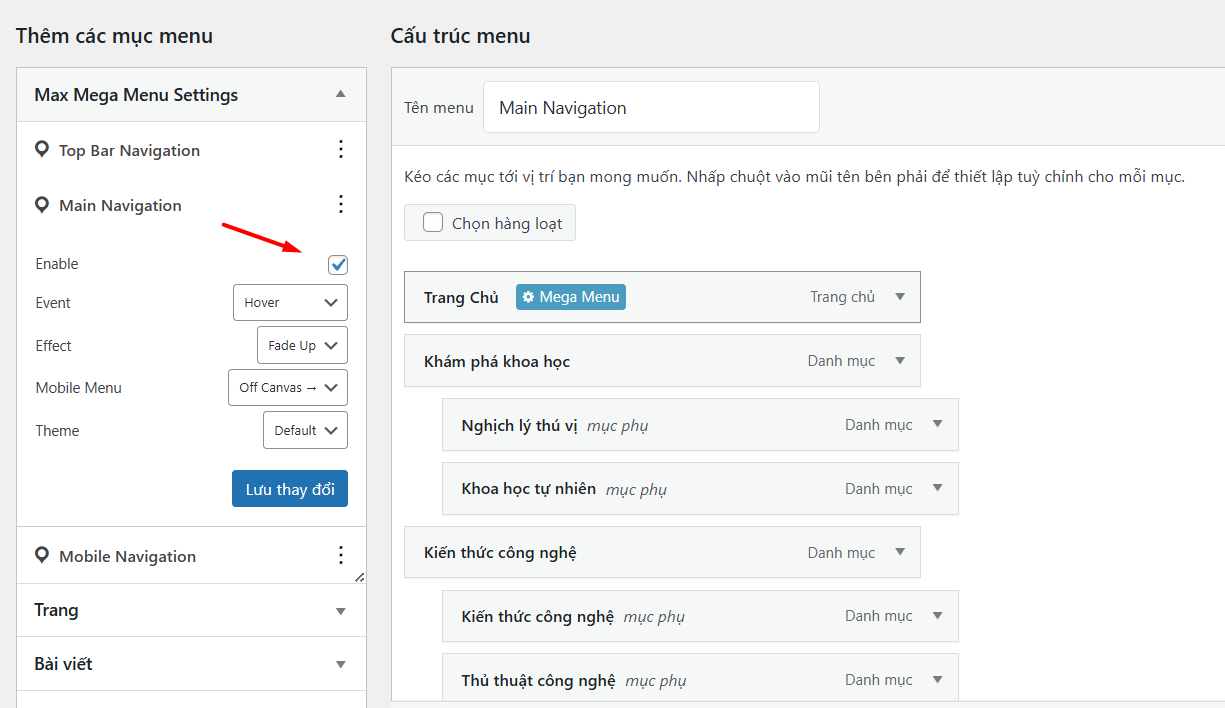
Task: Select the Top Bar Navigation location row
Action: 192,150
